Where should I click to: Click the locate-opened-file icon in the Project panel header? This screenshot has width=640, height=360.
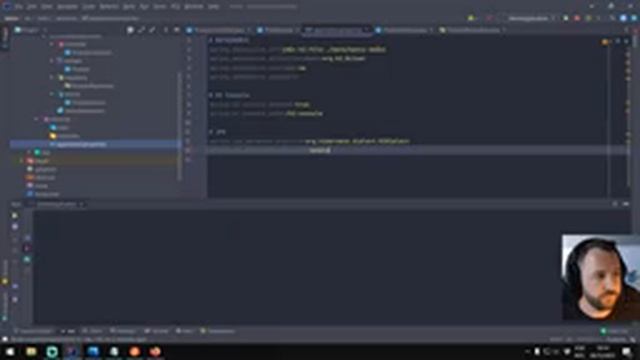[130, 30]
